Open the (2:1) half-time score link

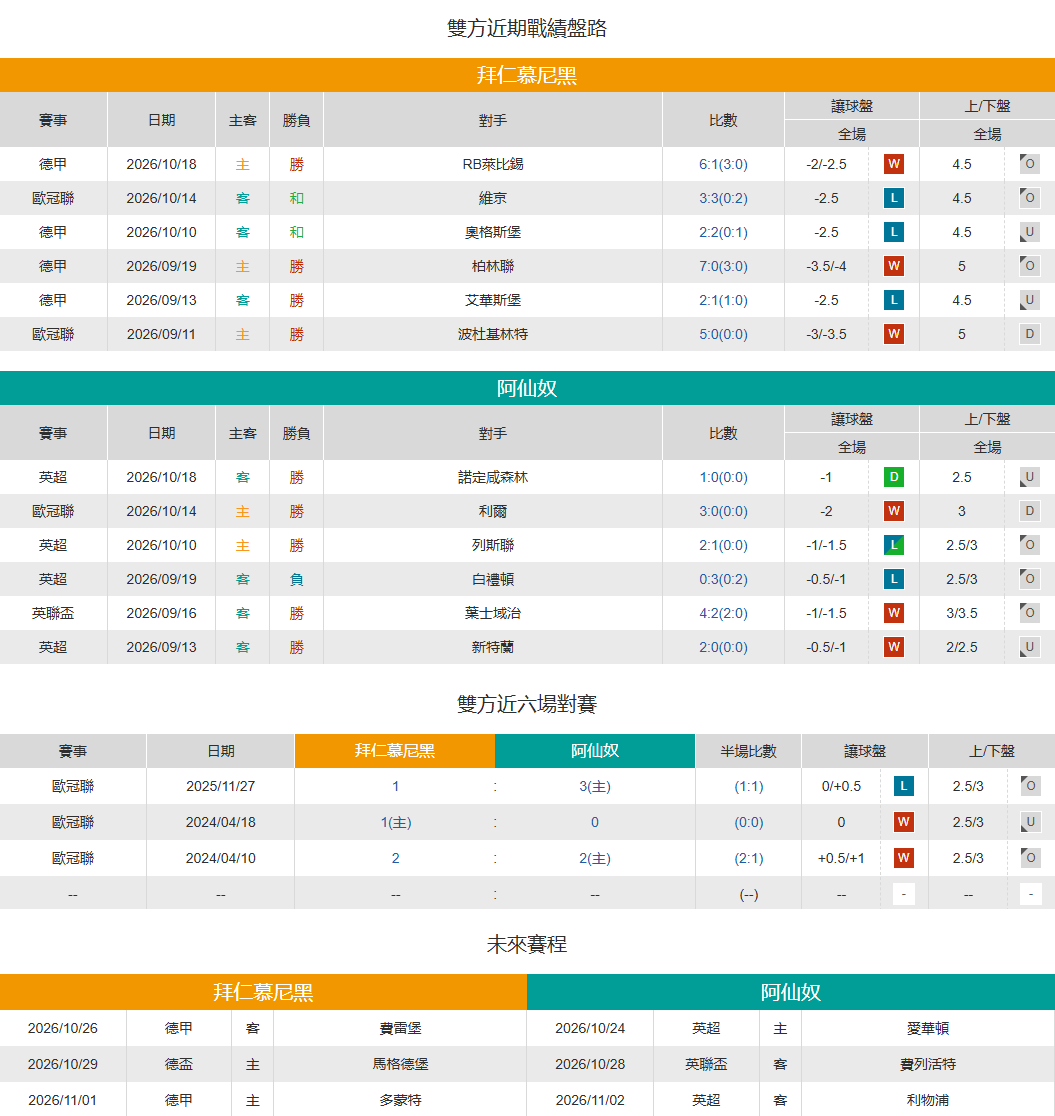(749, 858)
